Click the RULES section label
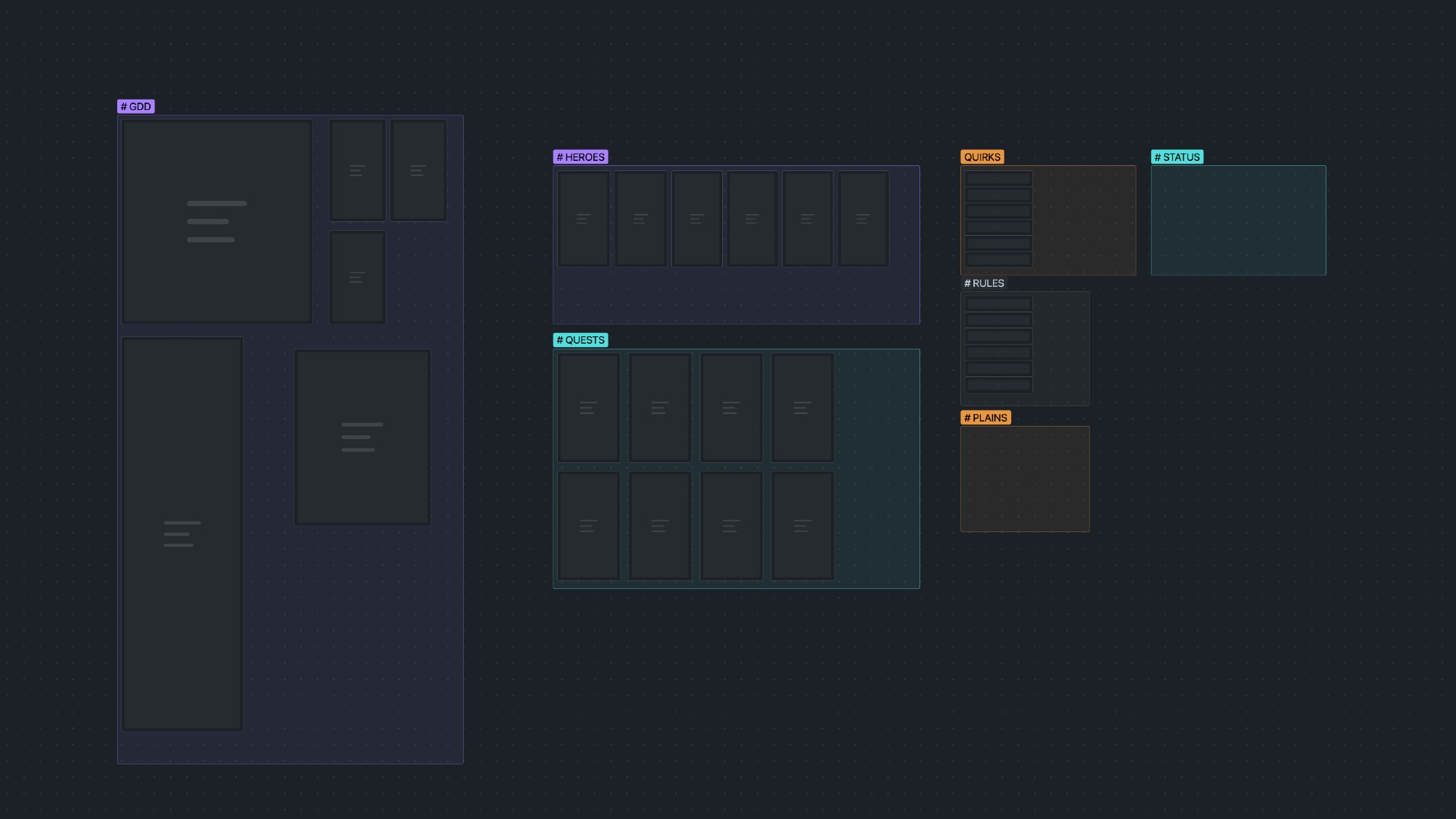 [984, 283]
